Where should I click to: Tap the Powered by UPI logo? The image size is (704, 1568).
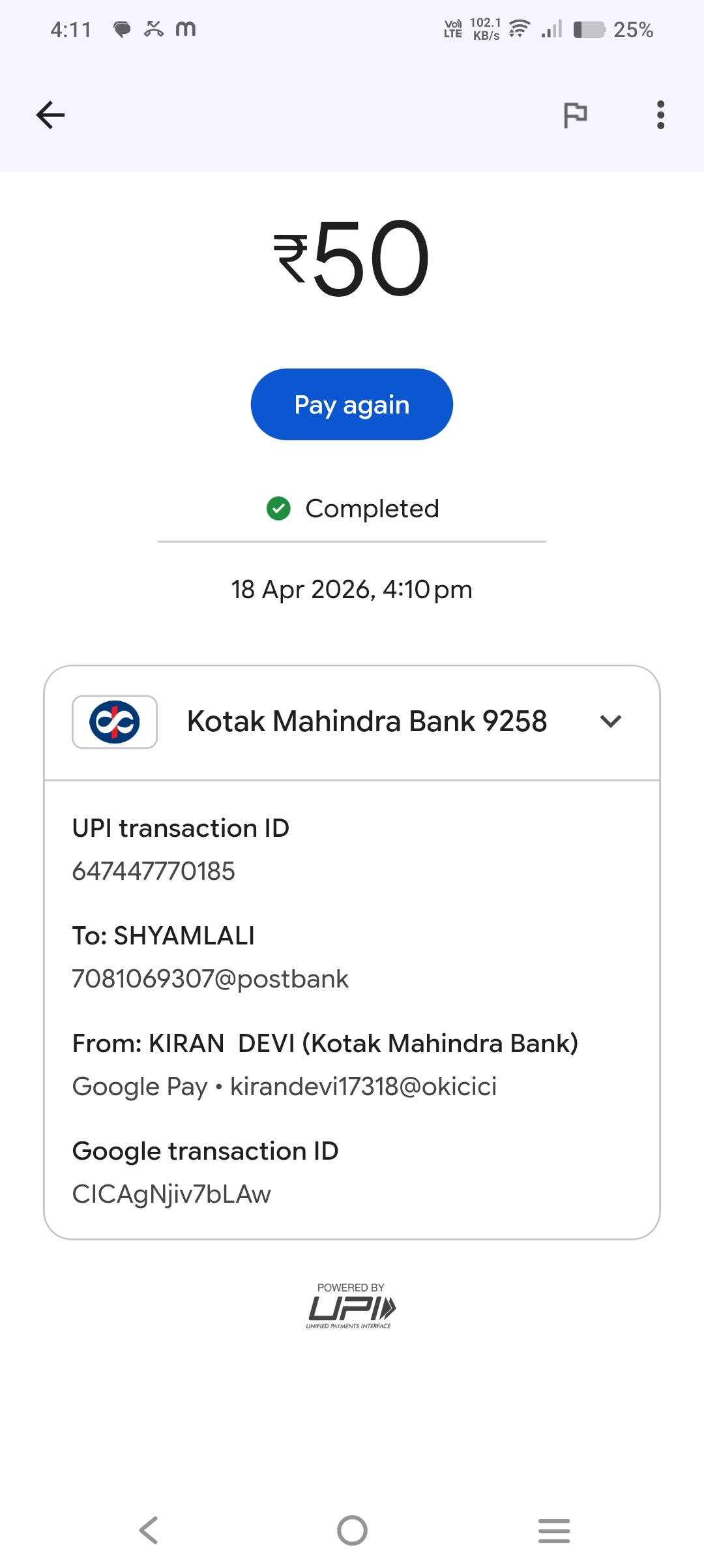(351, 1306)
